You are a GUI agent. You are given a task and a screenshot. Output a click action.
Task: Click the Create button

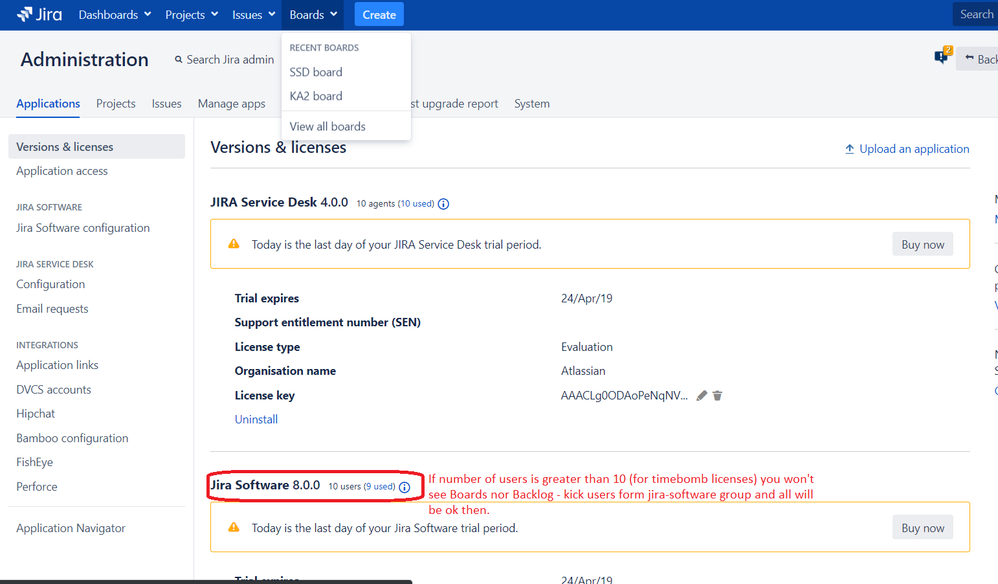click(x=379, y=15)
